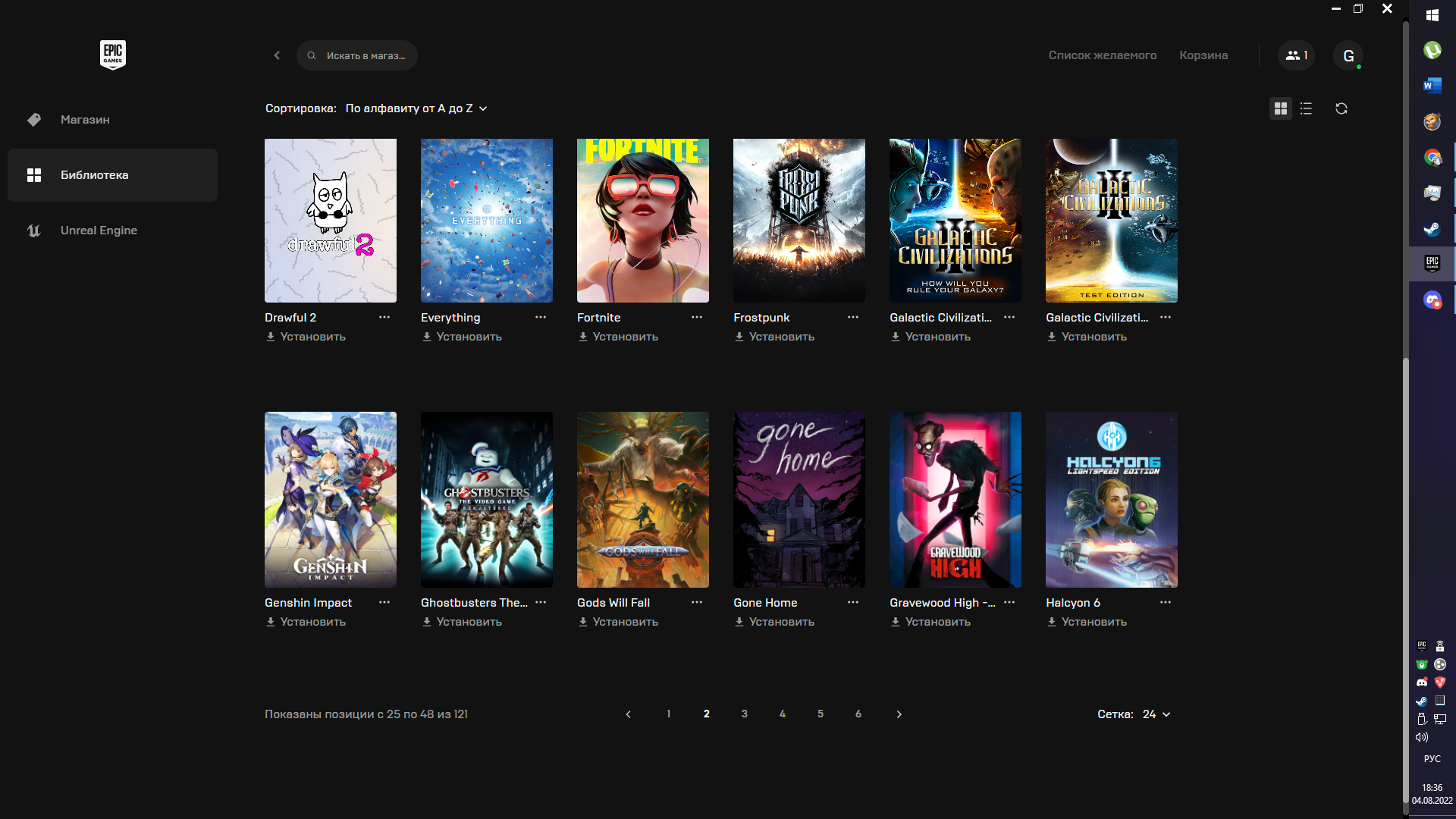Switch to grid view layout
Viewport: 1456px width, 819px height.
coord(1281,108)
